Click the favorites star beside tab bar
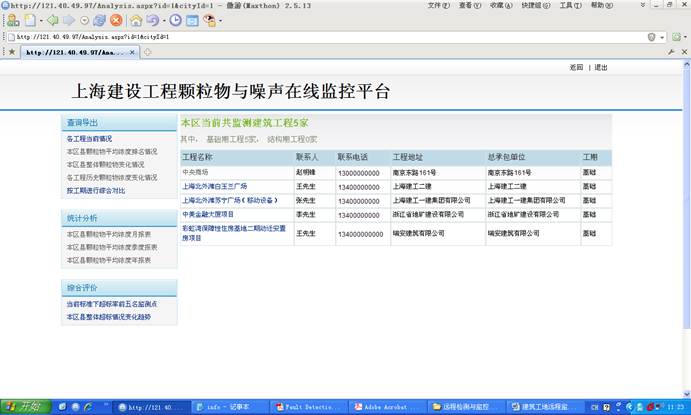691x415 pixels. tap(11, 51)
